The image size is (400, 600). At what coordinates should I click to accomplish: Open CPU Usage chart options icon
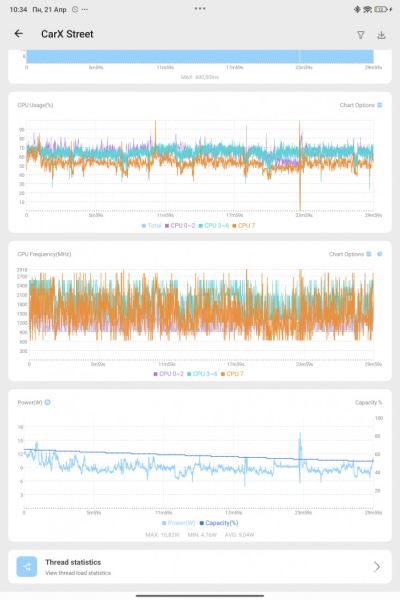(x=380, y=105)
